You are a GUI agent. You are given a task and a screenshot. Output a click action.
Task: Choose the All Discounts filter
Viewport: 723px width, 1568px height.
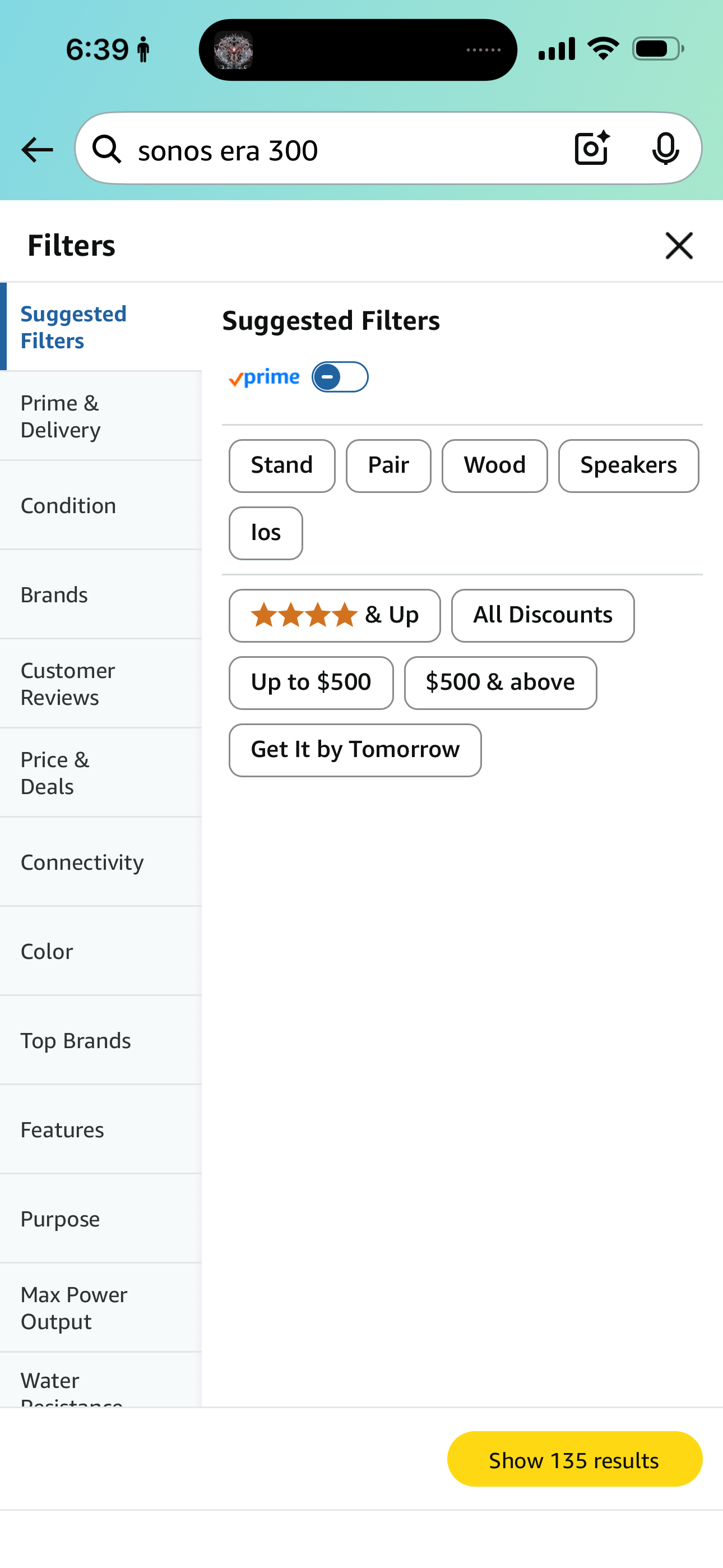point(543,615)
